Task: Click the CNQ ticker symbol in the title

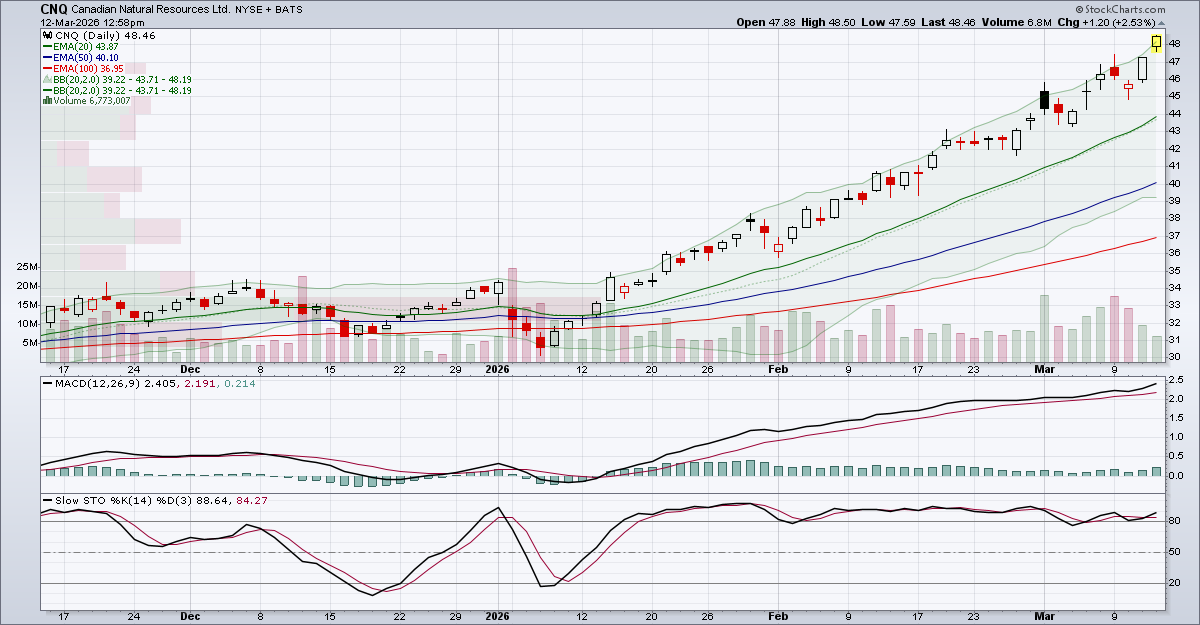Action: point(54,8)
